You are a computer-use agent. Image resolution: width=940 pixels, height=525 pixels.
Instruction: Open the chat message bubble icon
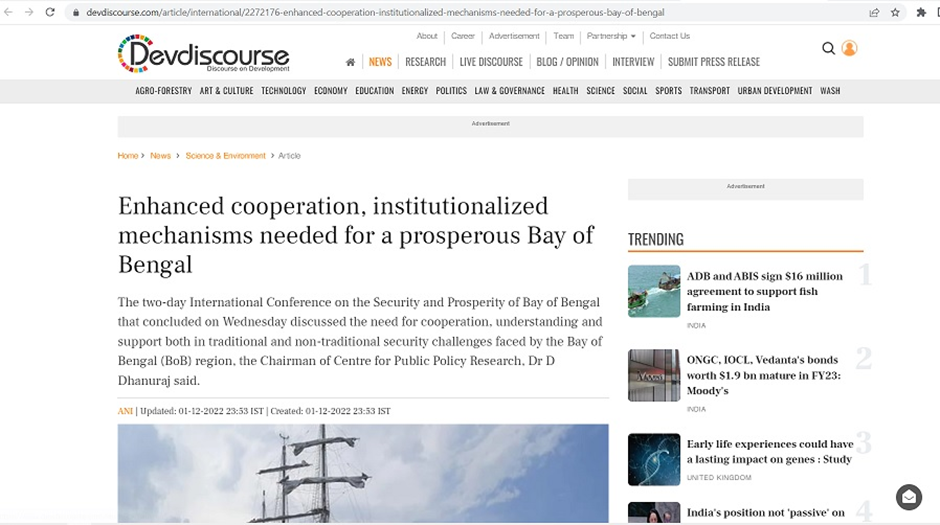908,496
